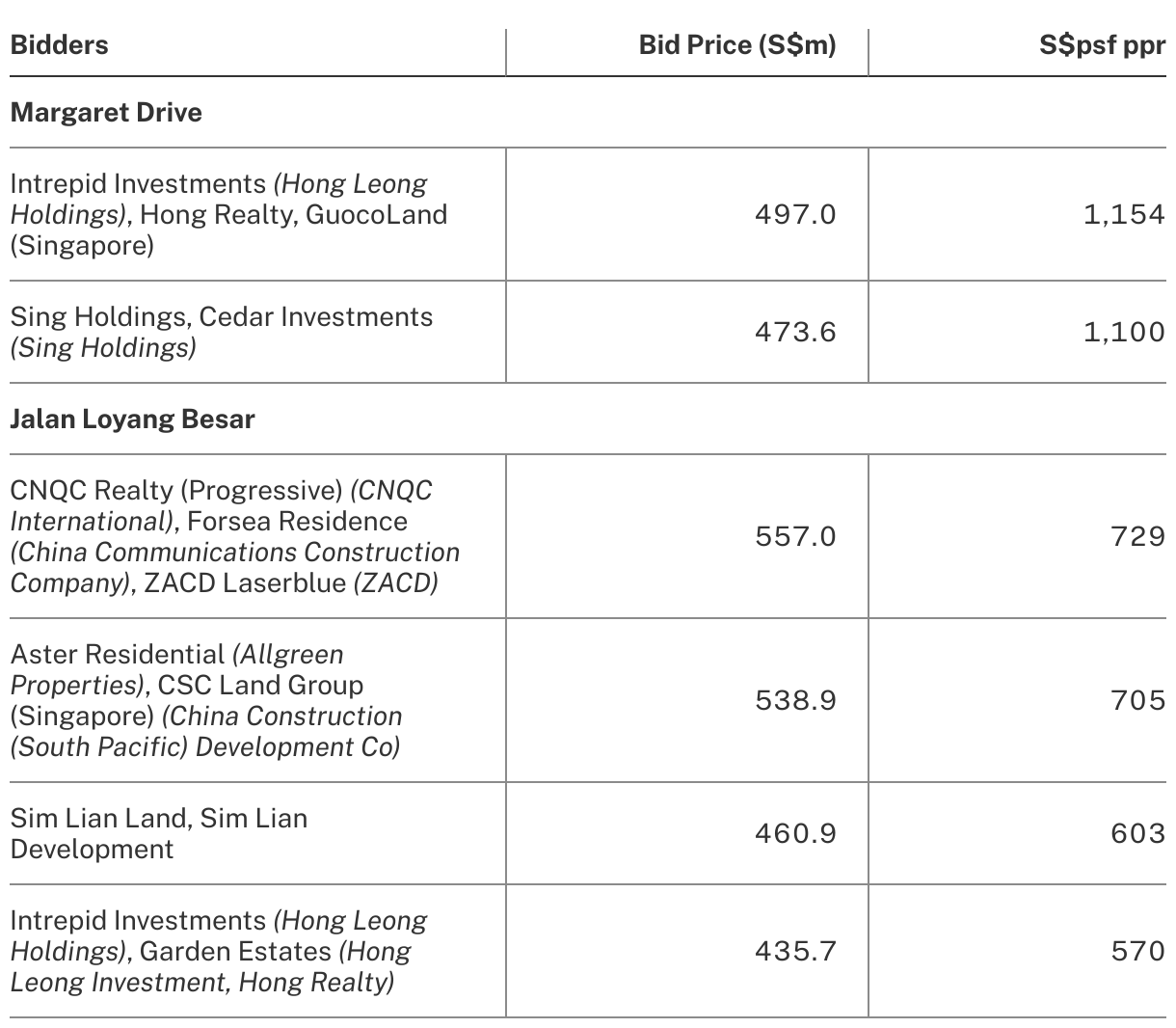Select the Margaret Drive section heading
This screenshot has width=1176, height=1028.
[106, 113]
